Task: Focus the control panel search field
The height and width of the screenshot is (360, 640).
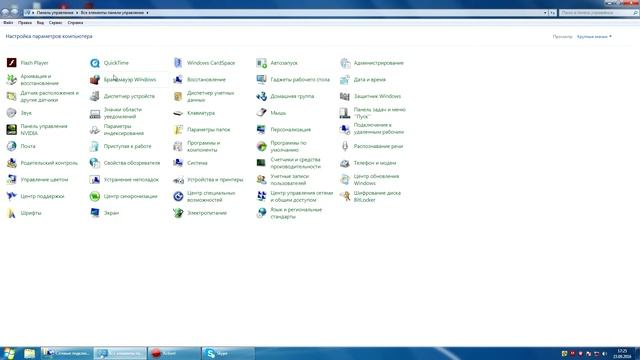Action: 598,13
